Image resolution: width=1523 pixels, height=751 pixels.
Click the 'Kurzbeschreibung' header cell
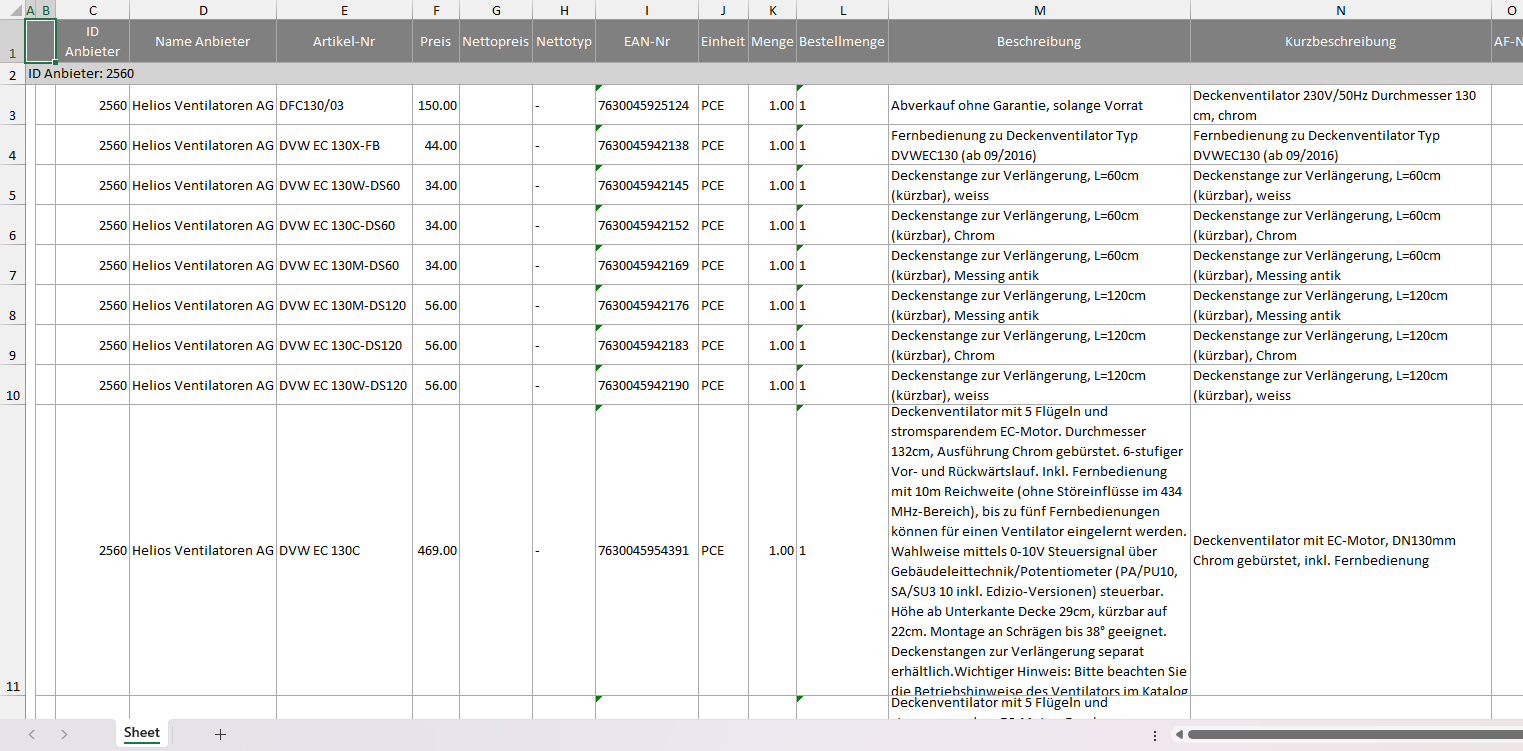pyautogui.click(x=1340, y=41)
